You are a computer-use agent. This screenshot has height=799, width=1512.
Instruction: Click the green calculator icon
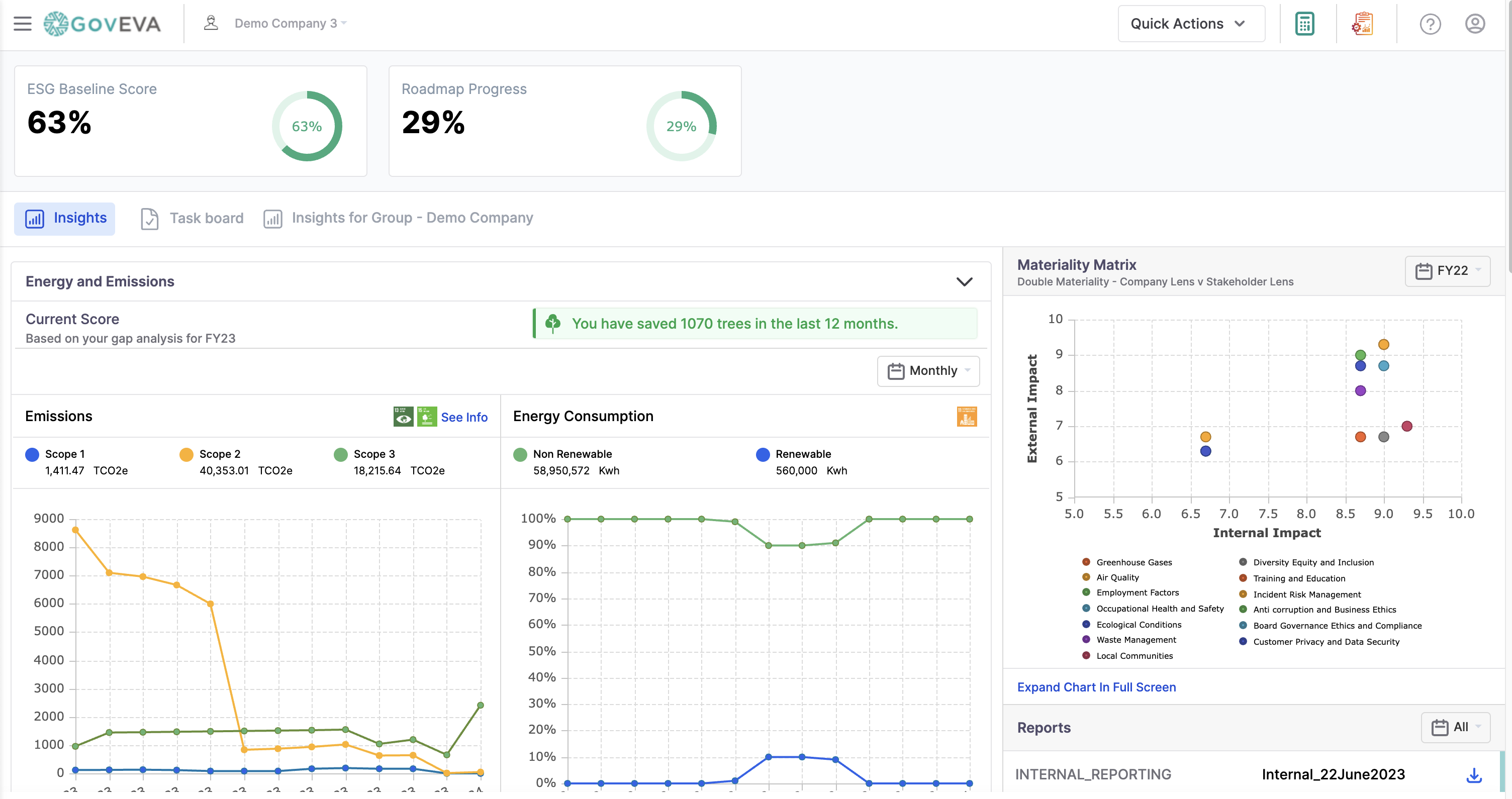click(x=1304, y=24)
